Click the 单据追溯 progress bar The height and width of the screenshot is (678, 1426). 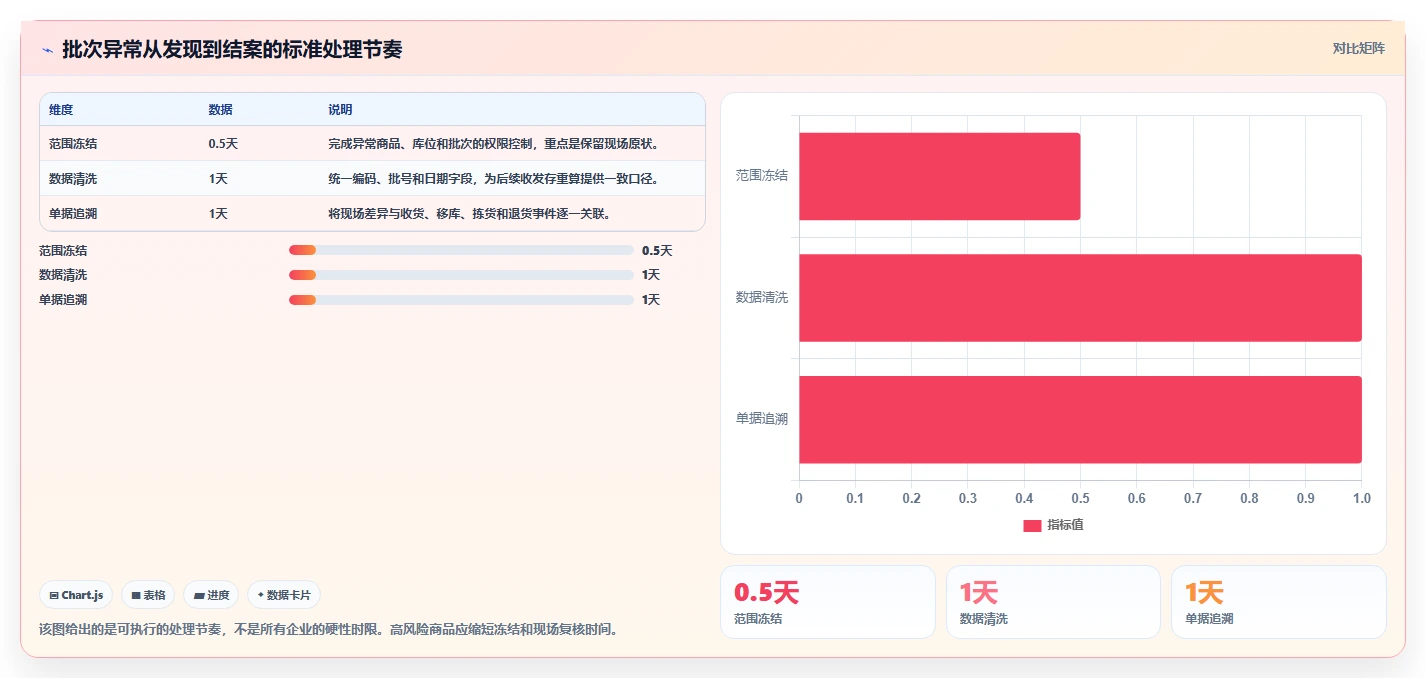[461, 299]
